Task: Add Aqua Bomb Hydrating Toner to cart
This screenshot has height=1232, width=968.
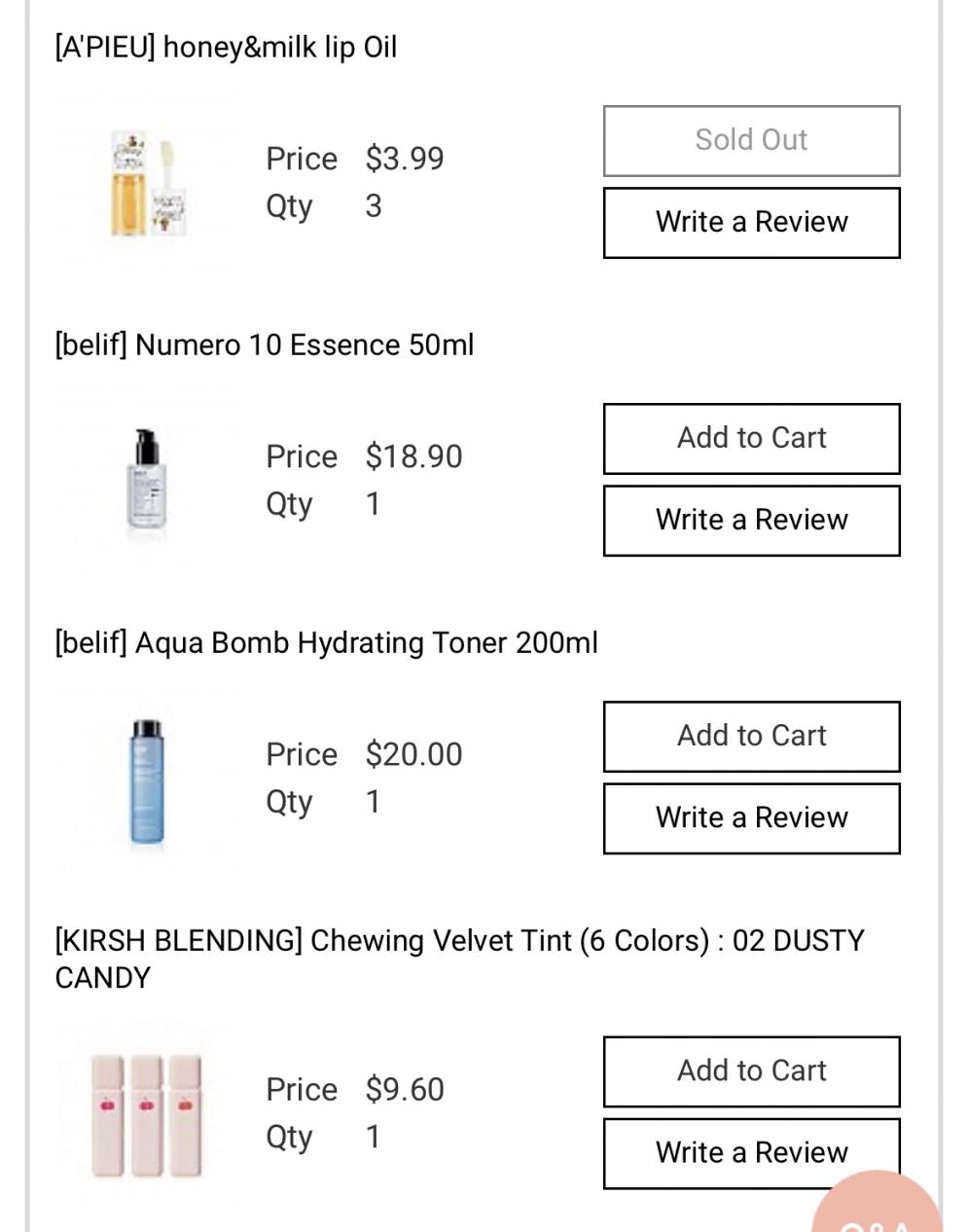Action: point(751,737)
